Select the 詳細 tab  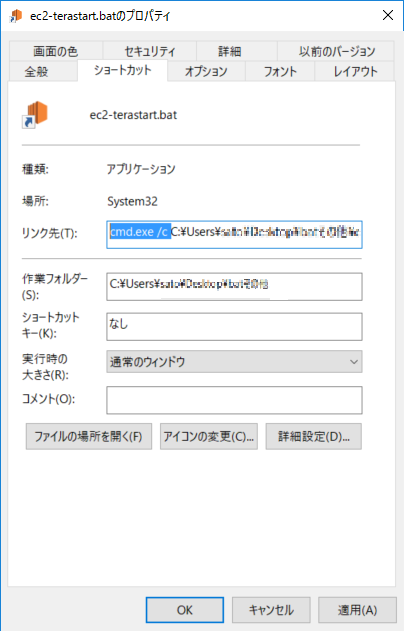click(230, 51)
